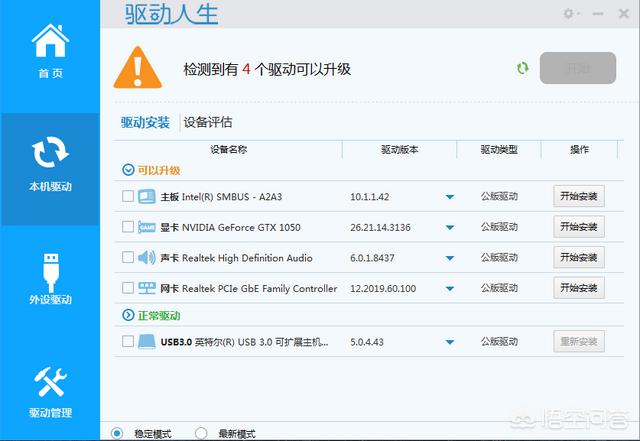Click 开始安装 for Realtek PCIe GbE
The width and height of the screenshot is (640, 441).
click(579, 288)
